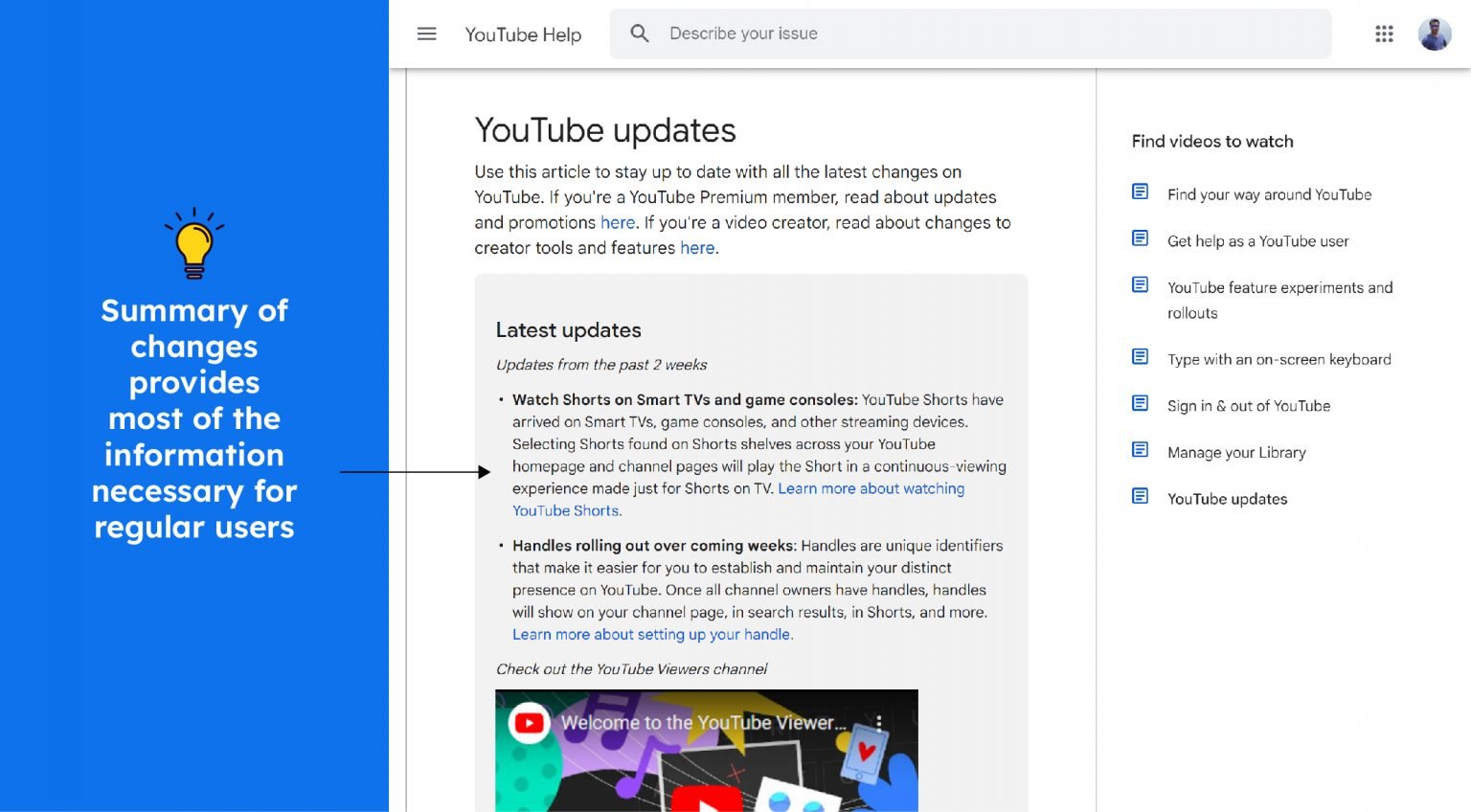Click the Describe your issue search field

click(862, 33)
